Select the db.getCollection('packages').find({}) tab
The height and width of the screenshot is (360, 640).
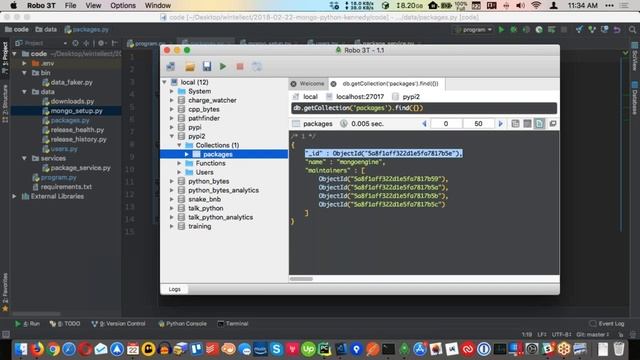[x=390, y=84]
